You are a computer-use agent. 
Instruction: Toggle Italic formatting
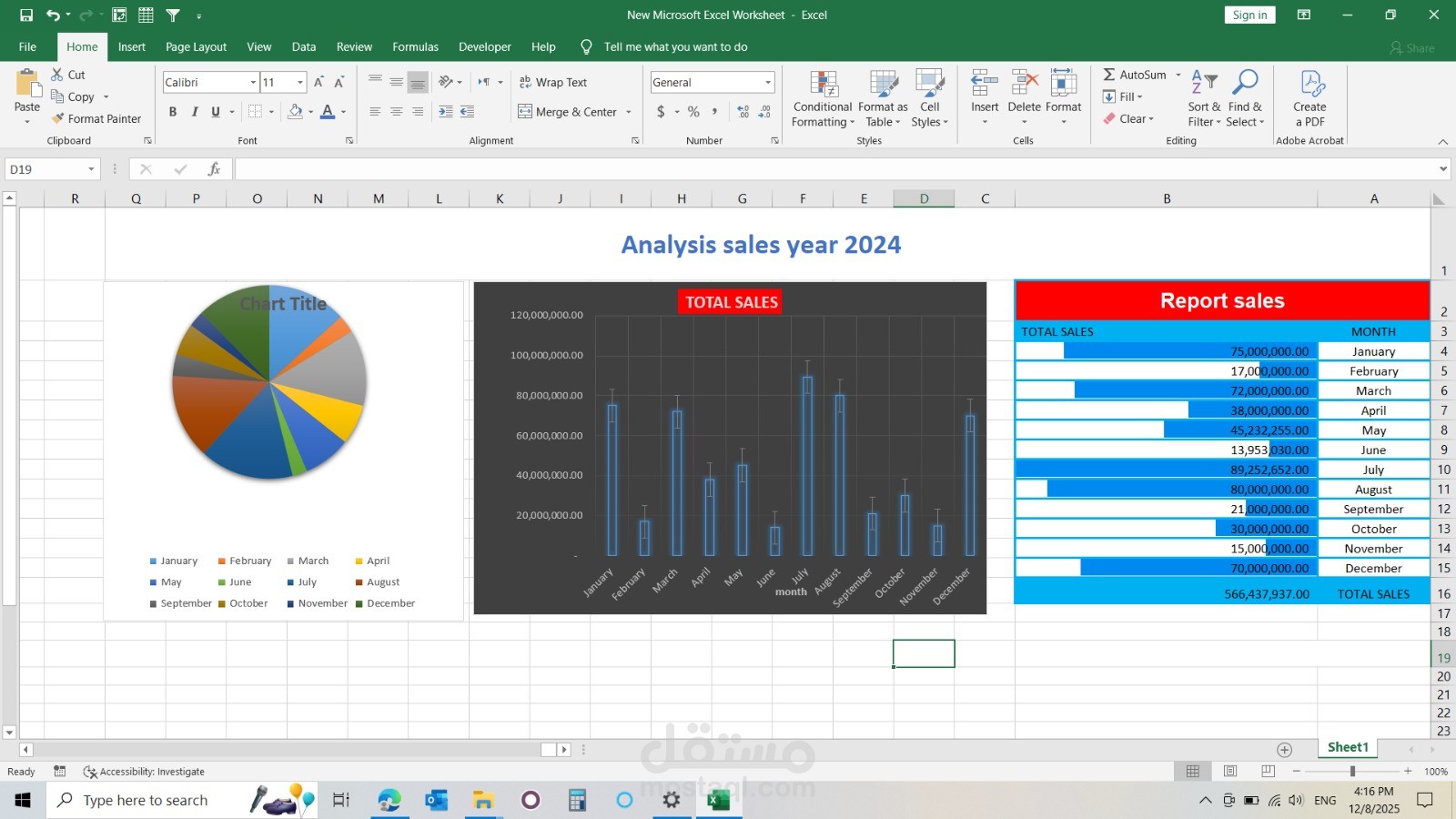[x=194, y=112]
